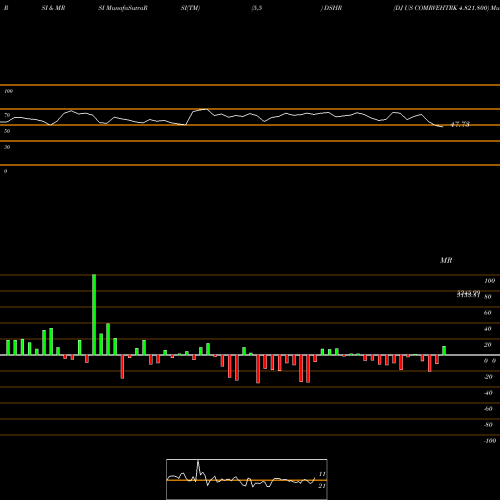Open the mini chart thumbnail at bottom
This screenshot has width=500, height=500.
tap(247, 479)
